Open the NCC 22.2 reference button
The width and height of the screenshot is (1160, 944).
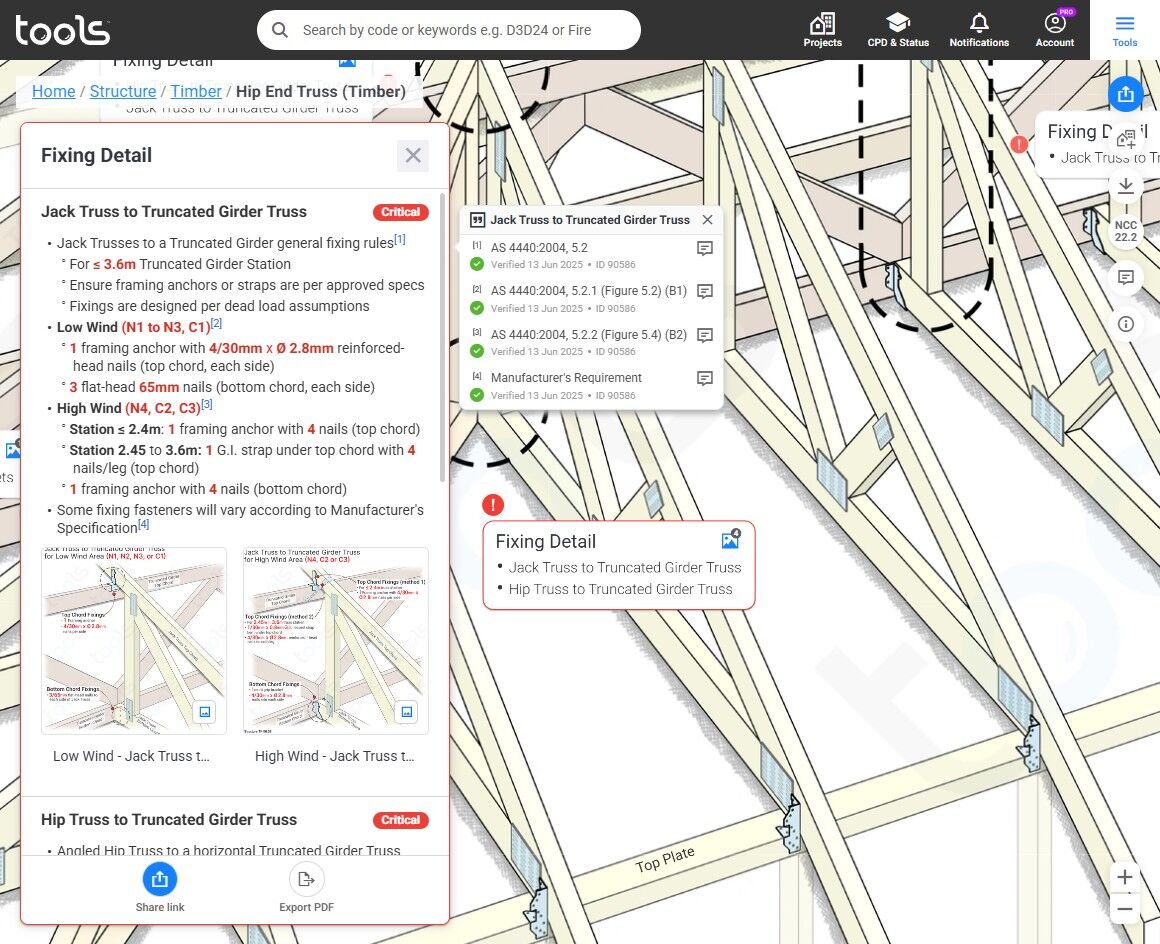pyautogui.click(x=1125, y=231)
